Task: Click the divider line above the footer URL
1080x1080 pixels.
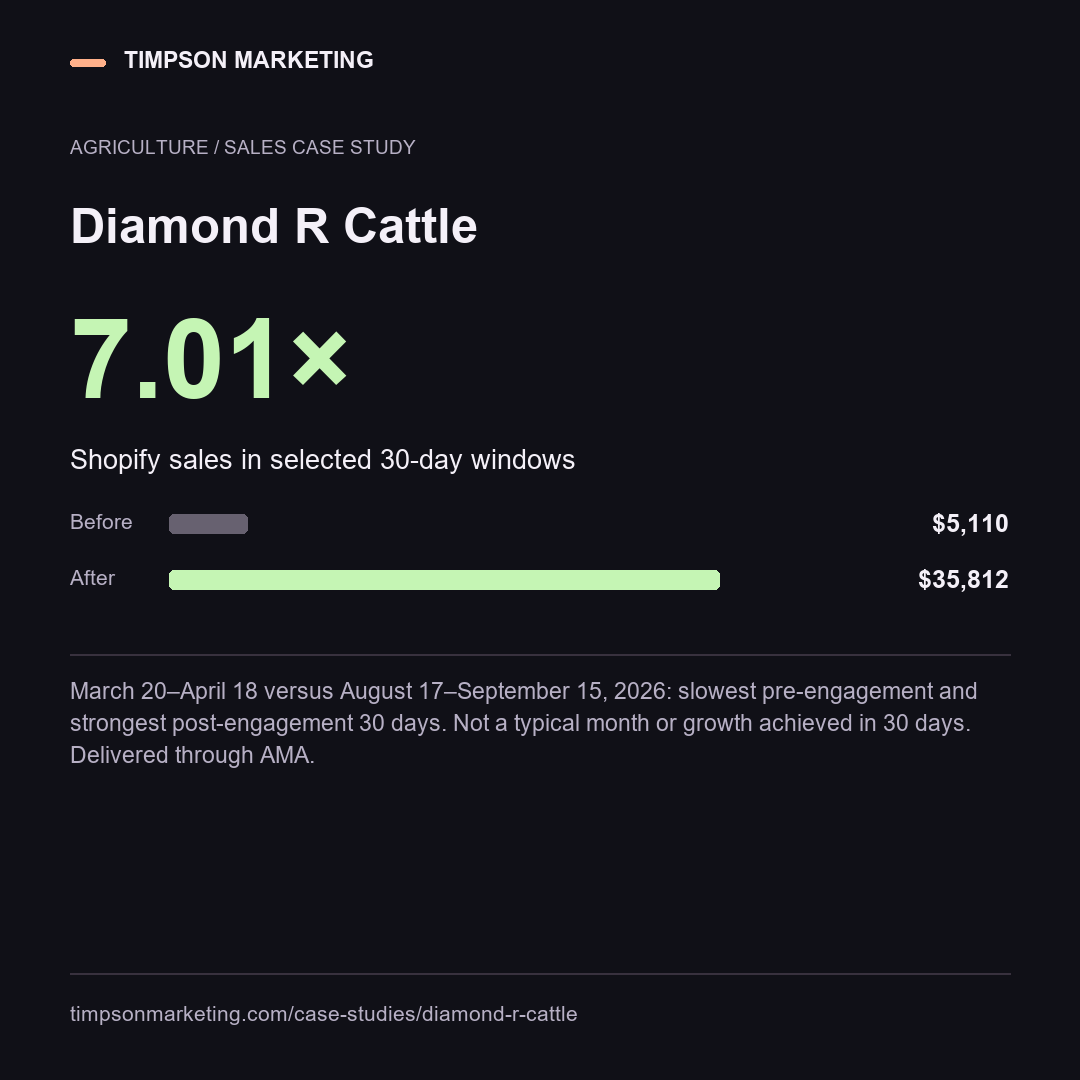Action: point(541,974)
